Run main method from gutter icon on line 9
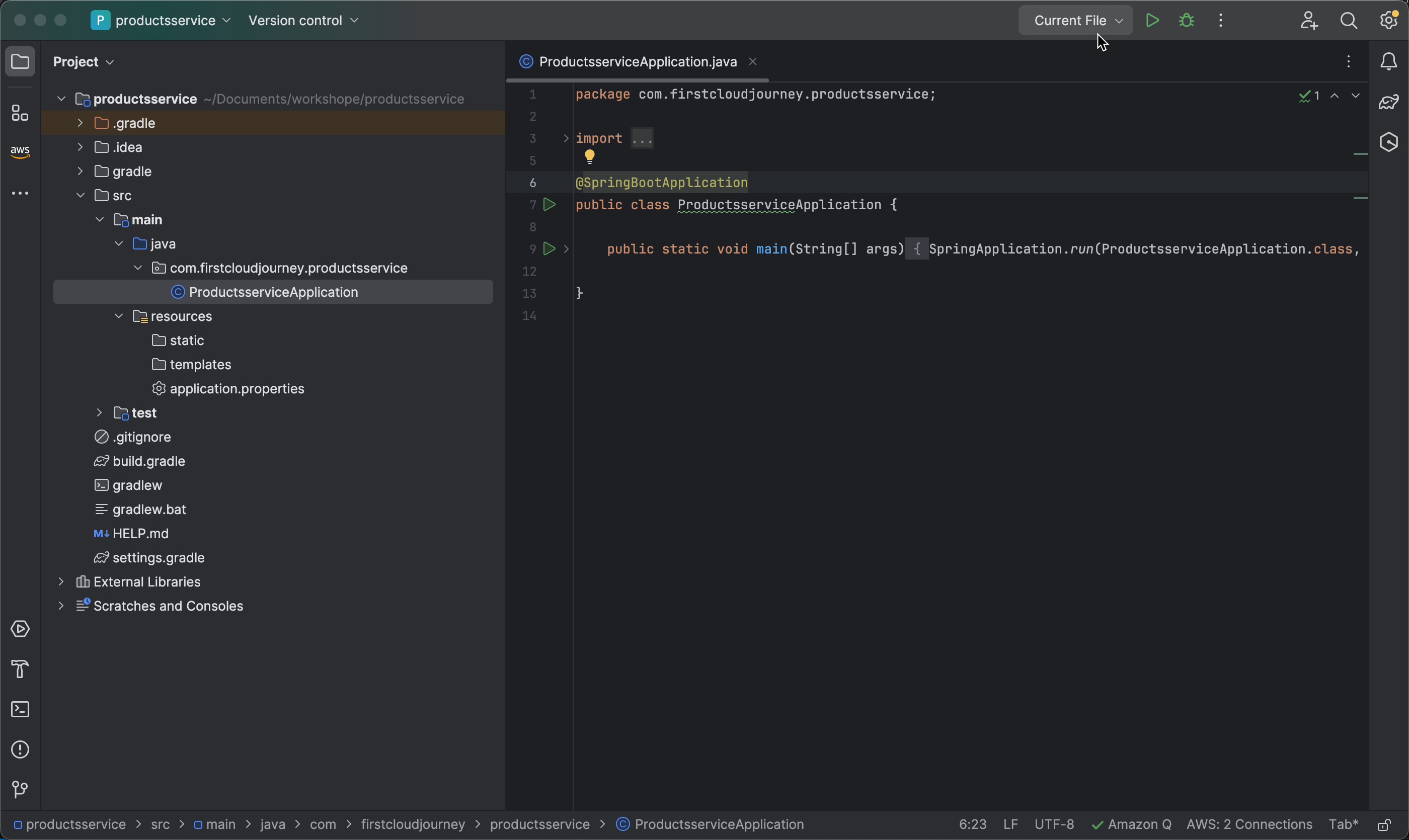 549,248
